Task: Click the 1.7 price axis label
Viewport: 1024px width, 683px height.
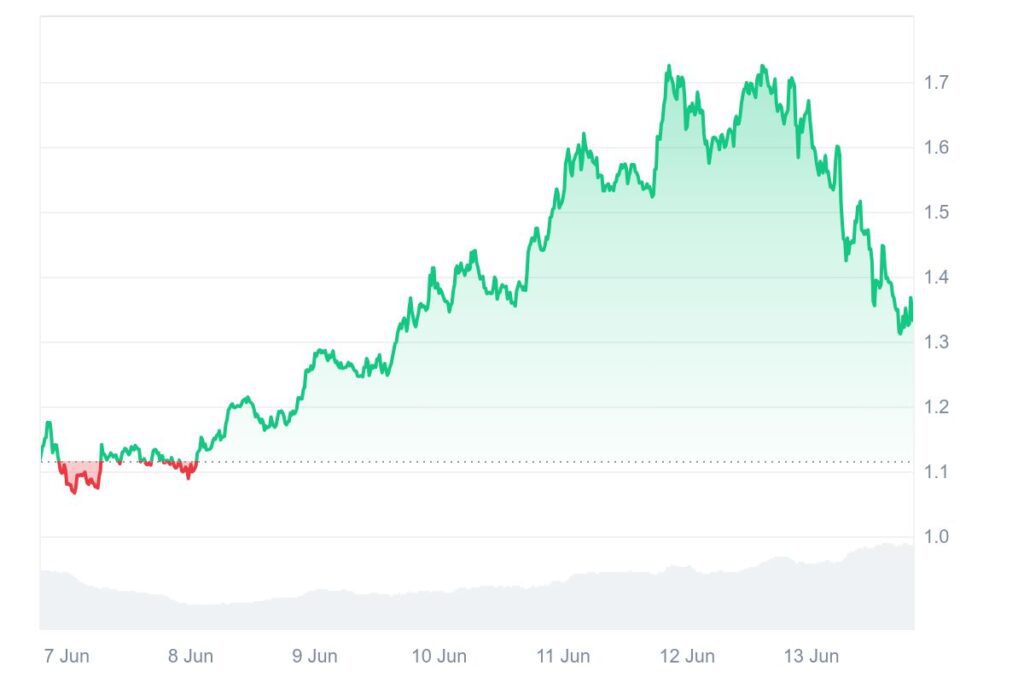Action: coord(936,82)
